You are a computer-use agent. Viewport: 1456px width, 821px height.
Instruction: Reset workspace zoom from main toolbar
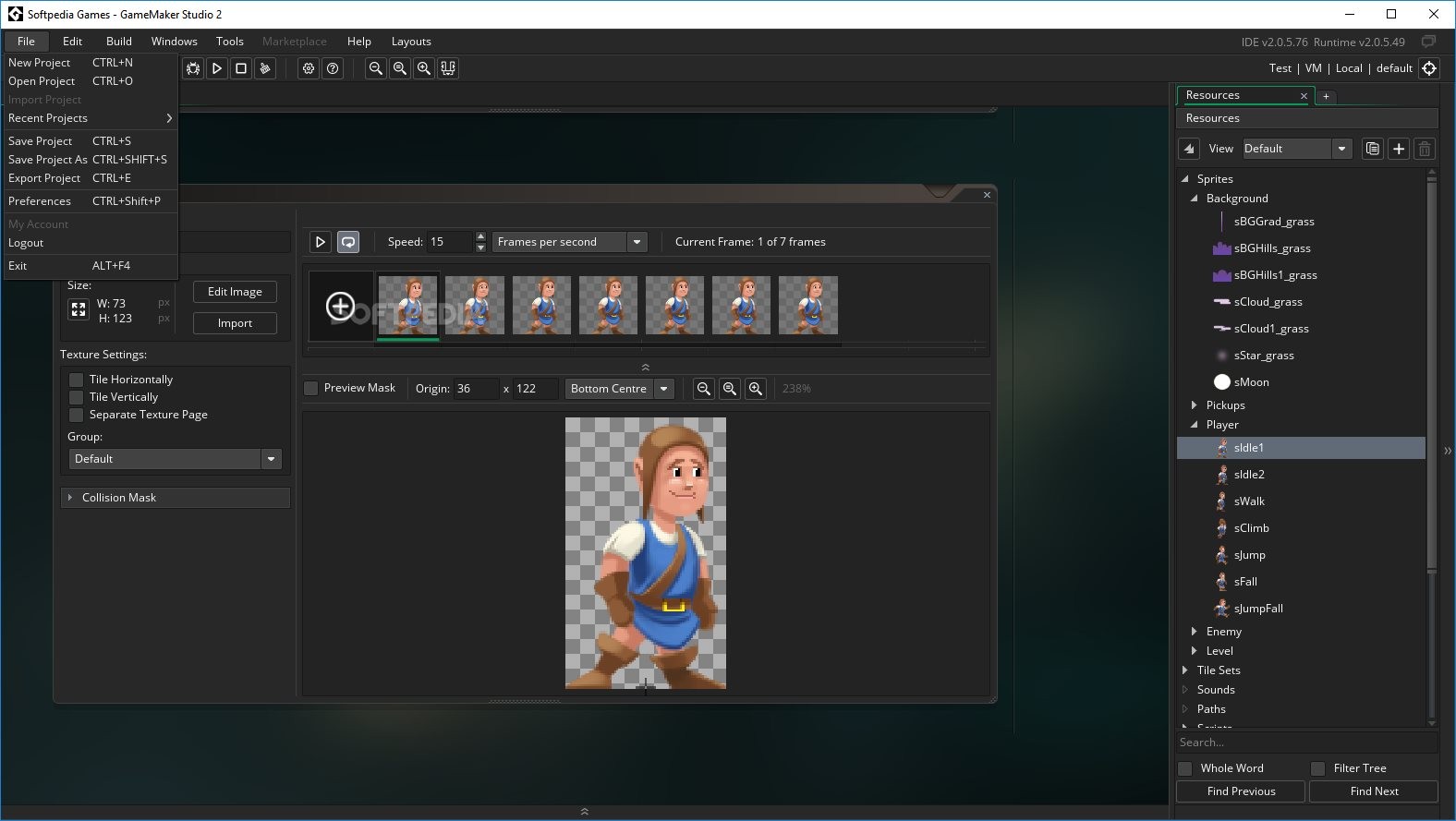click(400, 68)
